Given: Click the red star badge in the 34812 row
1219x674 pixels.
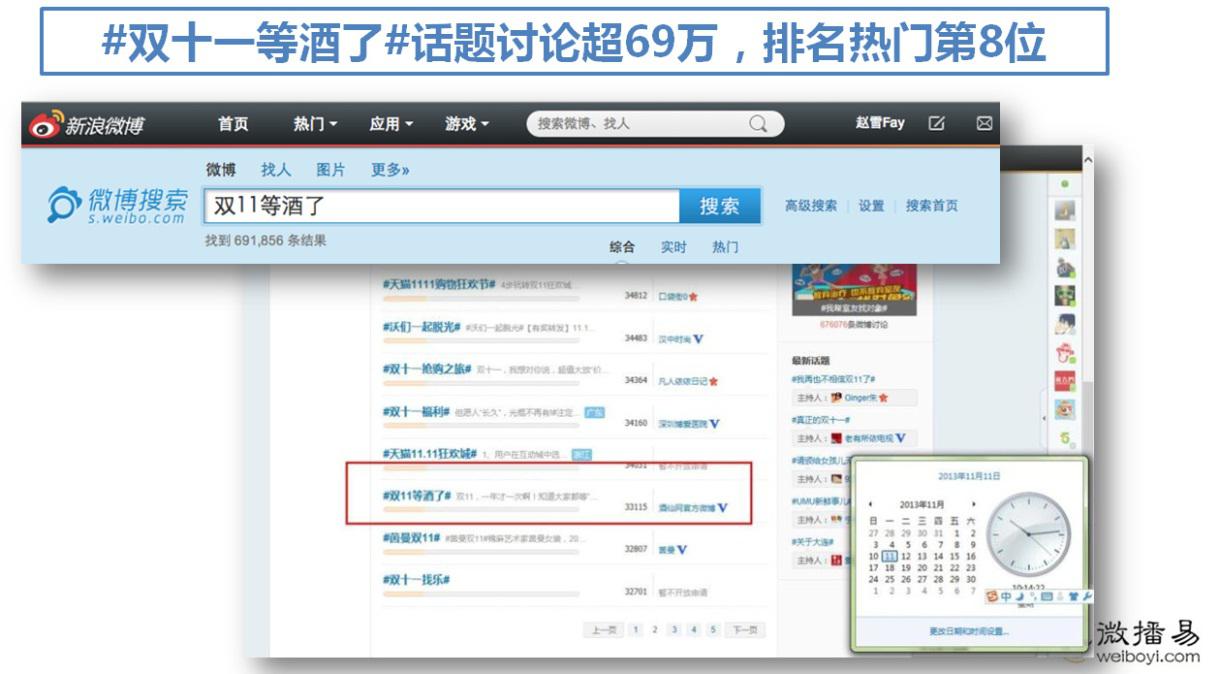Looking at the screenshot, I should pyautogui.click(x=693, y=297).
